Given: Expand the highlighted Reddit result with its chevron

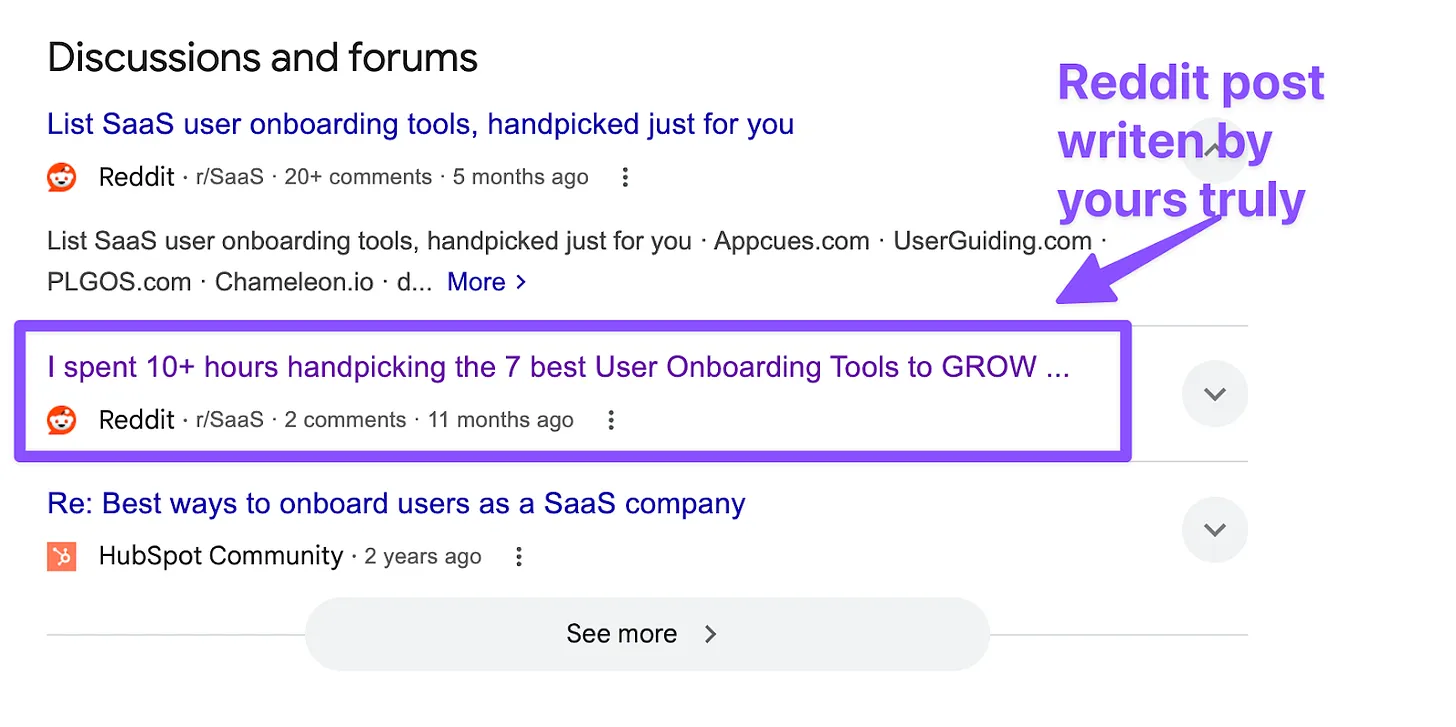Looking at the screenshot, I should [1214, 394].
